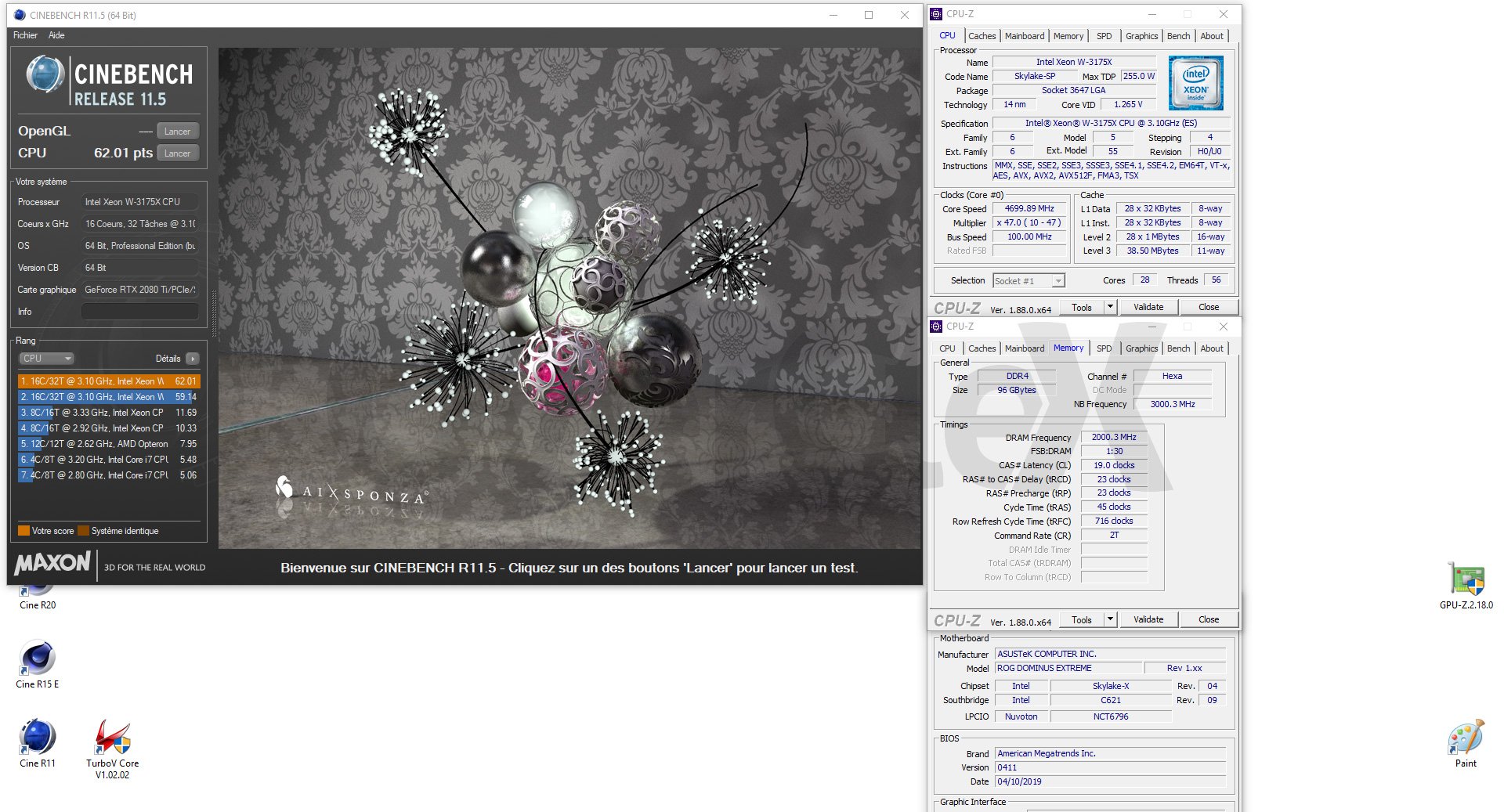Open Tools dropdown arrow in upper CPU-Z

point(1110,308)
